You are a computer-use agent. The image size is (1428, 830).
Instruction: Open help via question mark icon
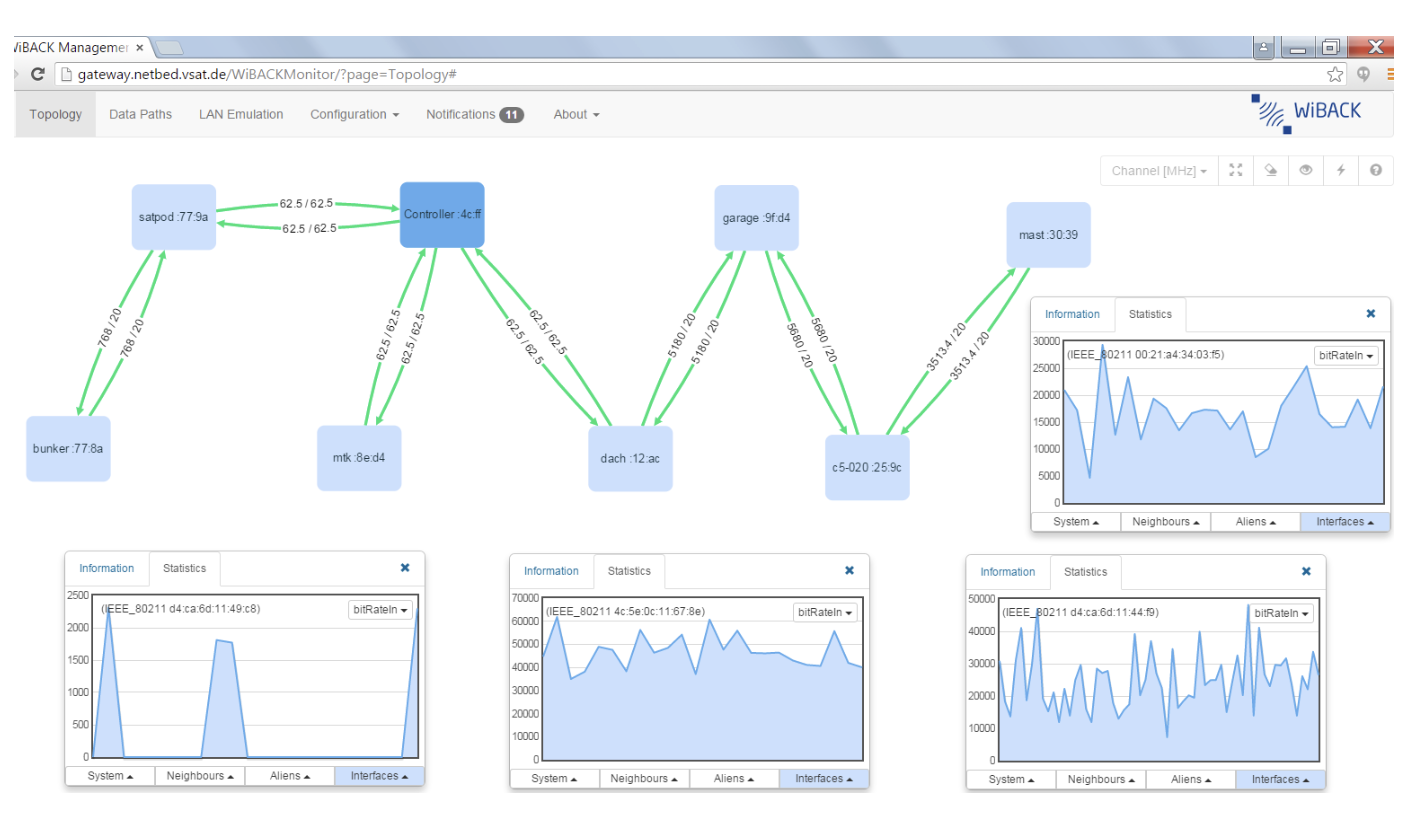tap(1376, 171)
